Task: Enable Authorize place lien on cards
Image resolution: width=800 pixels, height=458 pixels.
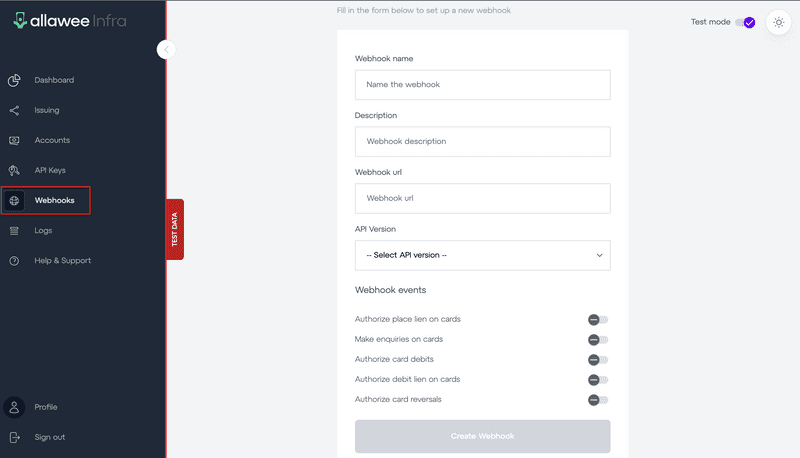Action: pos(598,320)
